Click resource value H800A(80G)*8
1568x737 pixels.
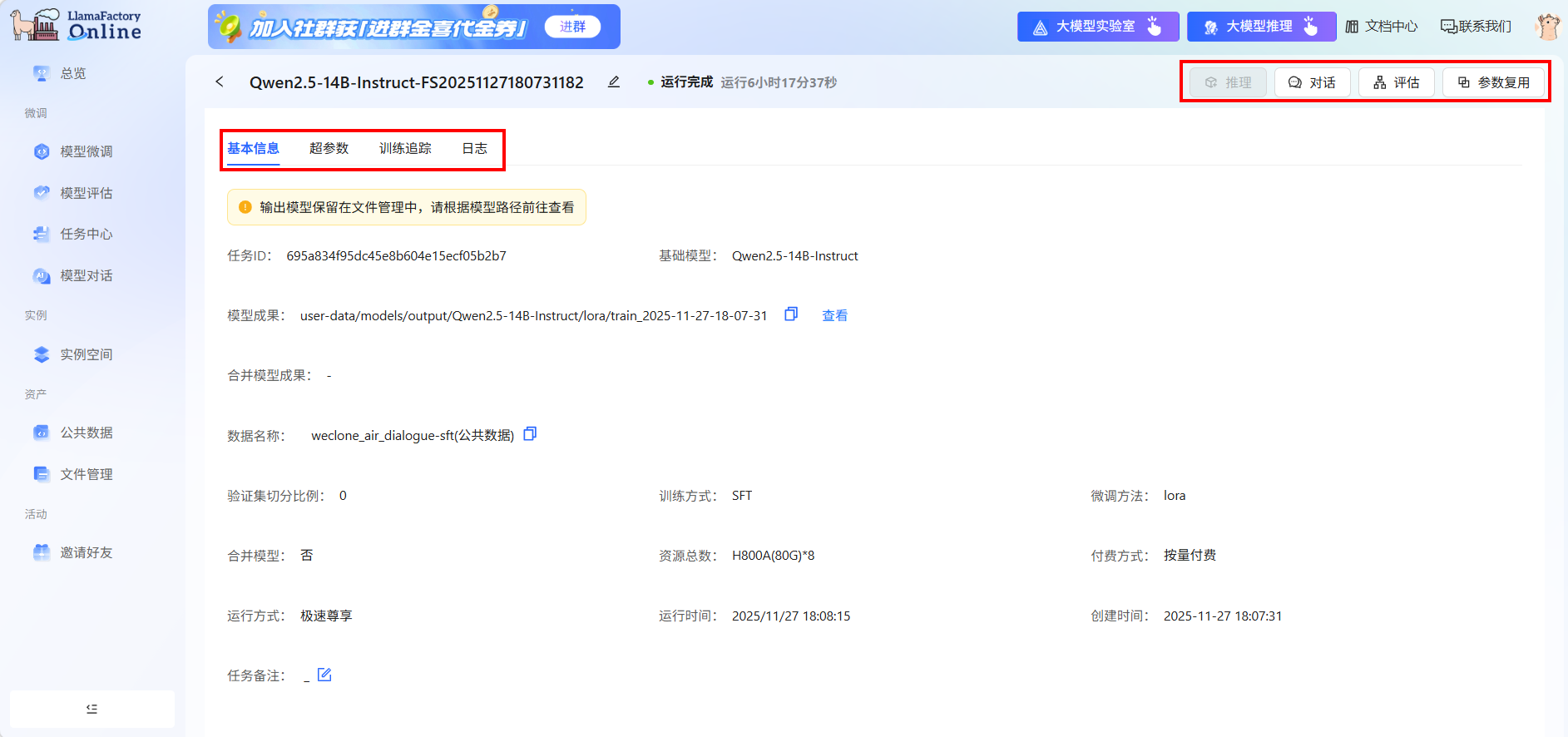(x=773, y=556)
